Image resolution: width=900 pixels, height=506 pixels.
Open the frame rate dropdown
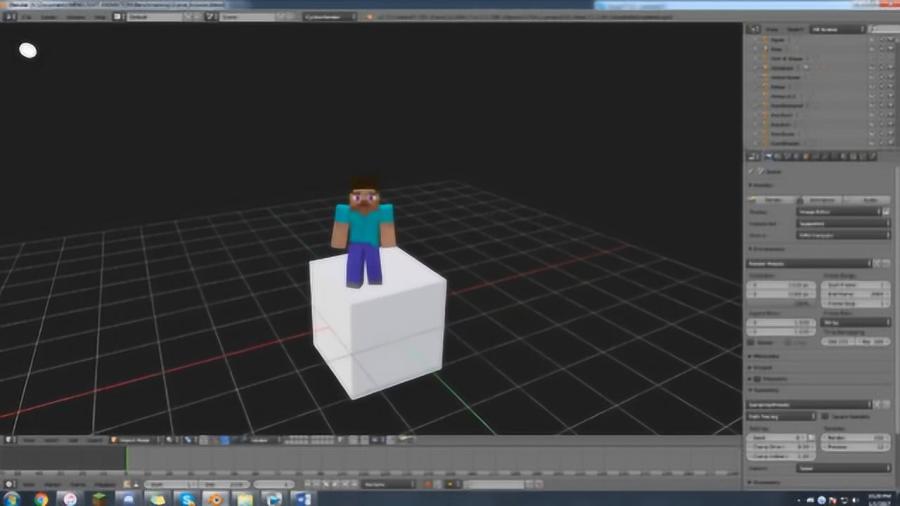pyautogui.click(x=855, y=322)
